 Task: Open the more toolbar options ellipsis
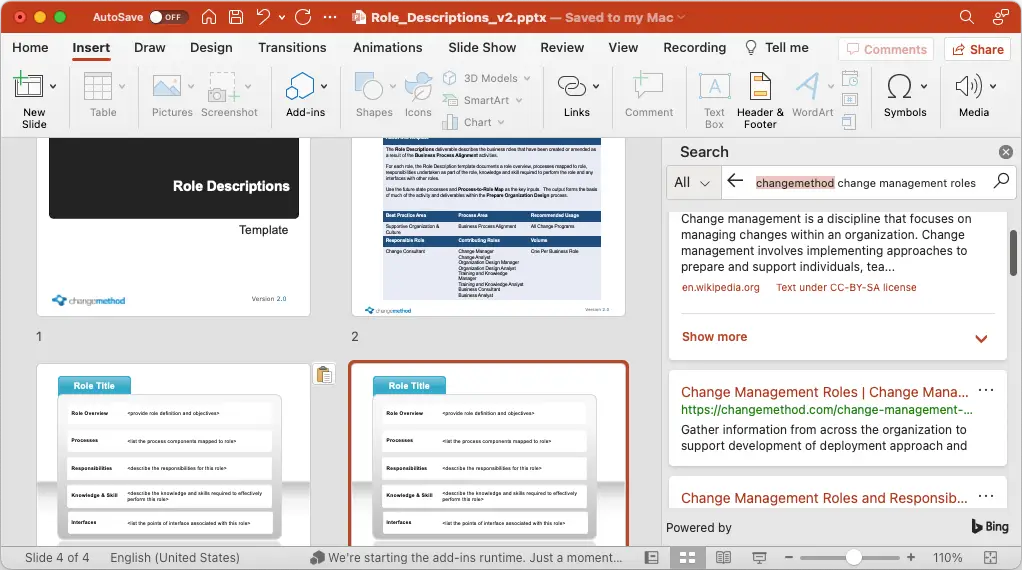330,17
